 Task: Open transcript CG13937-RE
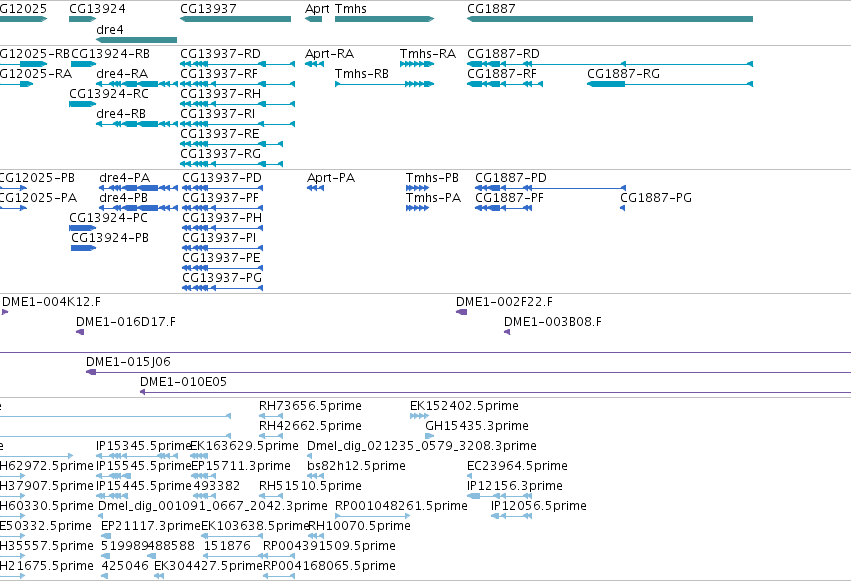click(x=220, y=135)
